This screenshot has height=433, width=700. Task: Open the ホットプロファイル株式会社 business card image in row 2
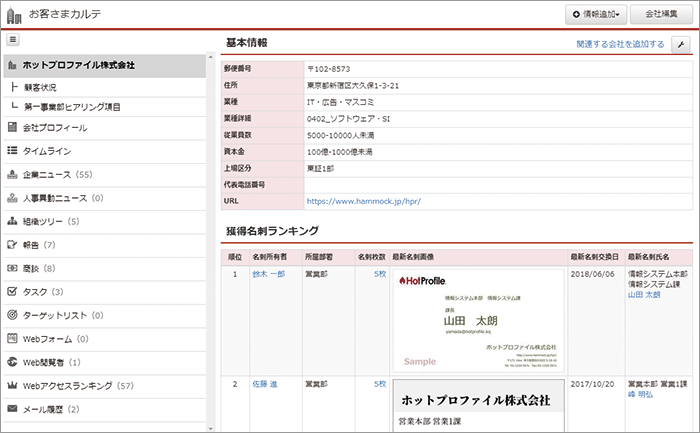pos(478,405)
